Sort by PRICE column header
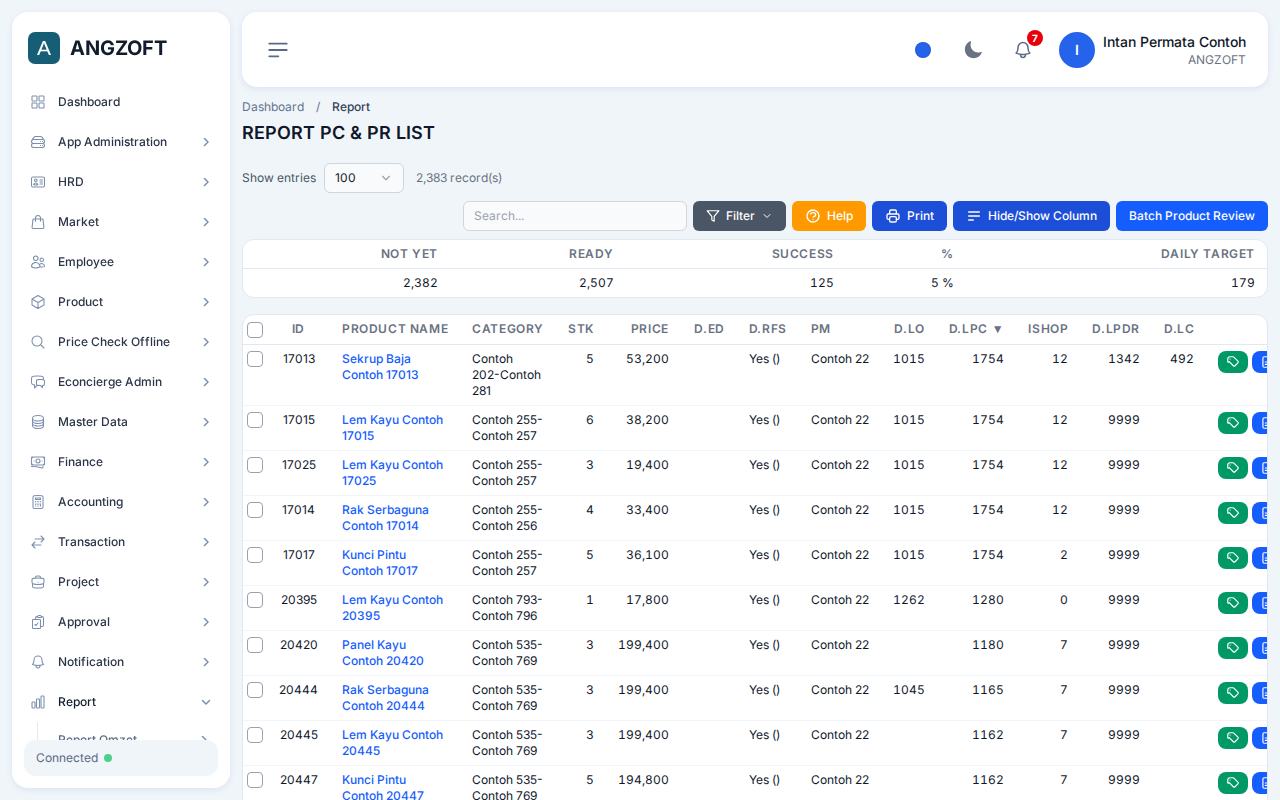 (x=649, y=329)
